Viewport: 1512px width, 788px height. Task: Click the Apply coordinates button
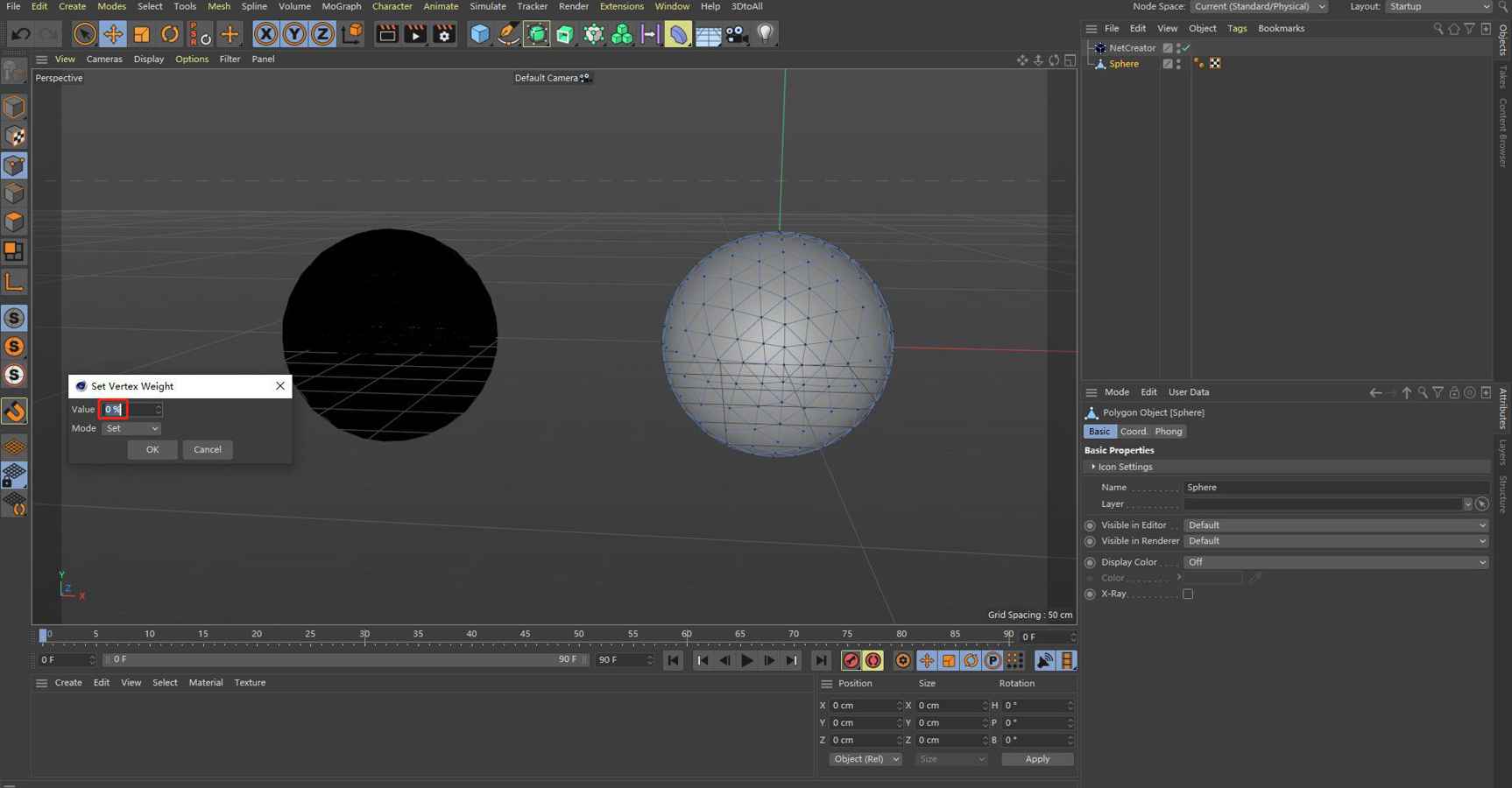1037,759
